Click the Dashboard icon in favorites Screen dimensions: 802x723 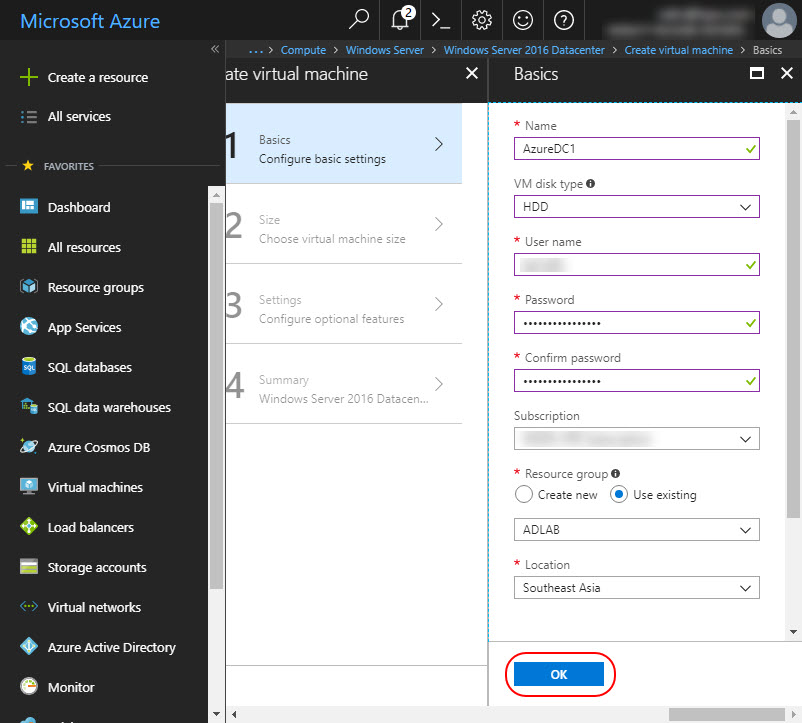coord(29,207)
